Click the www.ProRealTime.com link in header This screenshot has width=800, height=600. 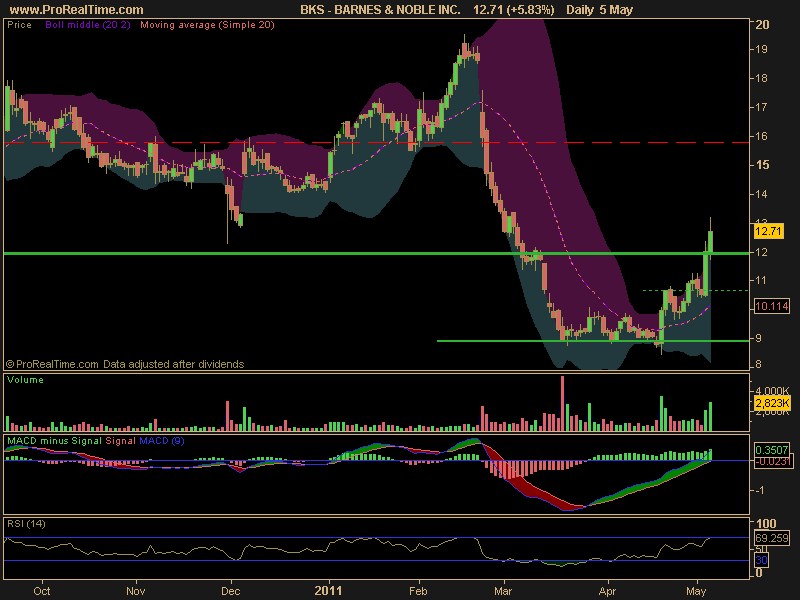tap(77, 10)
